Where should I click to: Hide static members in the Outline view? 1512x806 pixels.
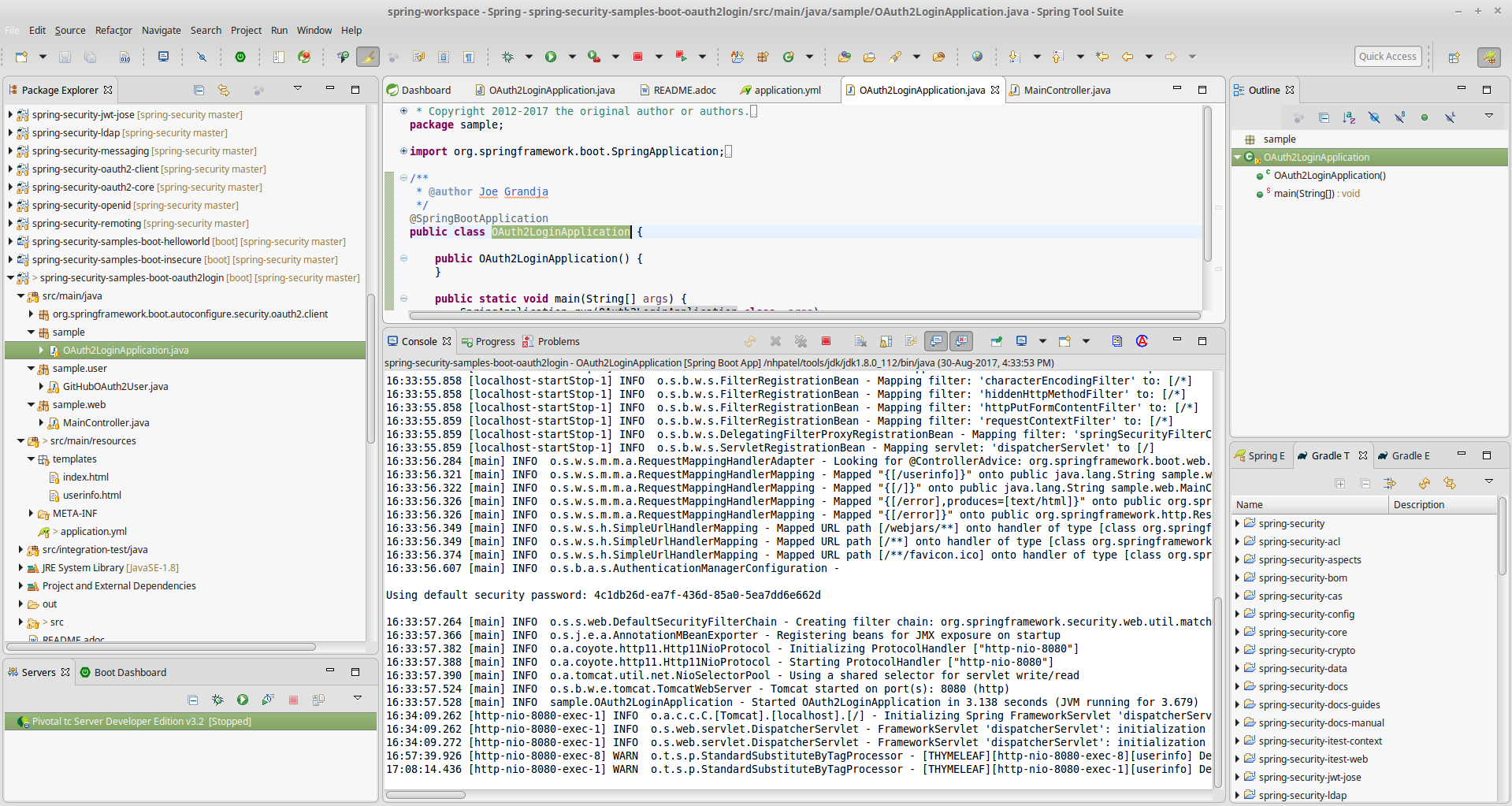click(1399, 117)
